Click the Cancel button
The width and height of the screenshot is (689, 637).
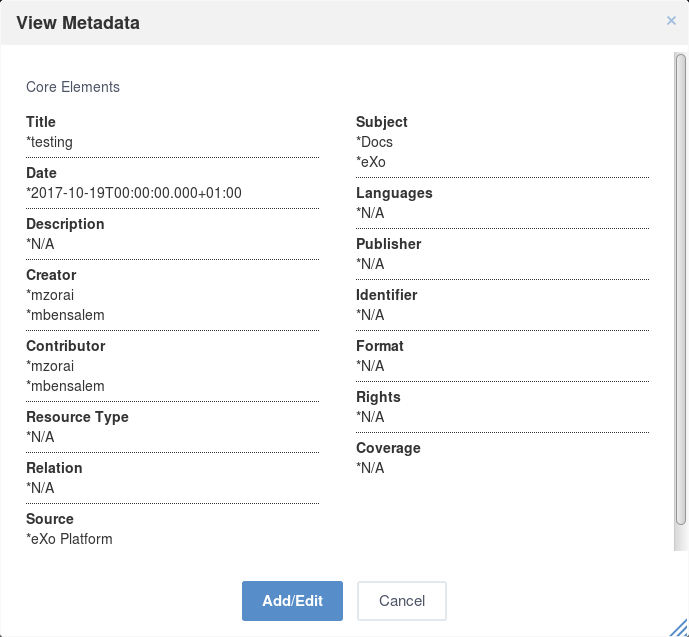click(402, 601)
